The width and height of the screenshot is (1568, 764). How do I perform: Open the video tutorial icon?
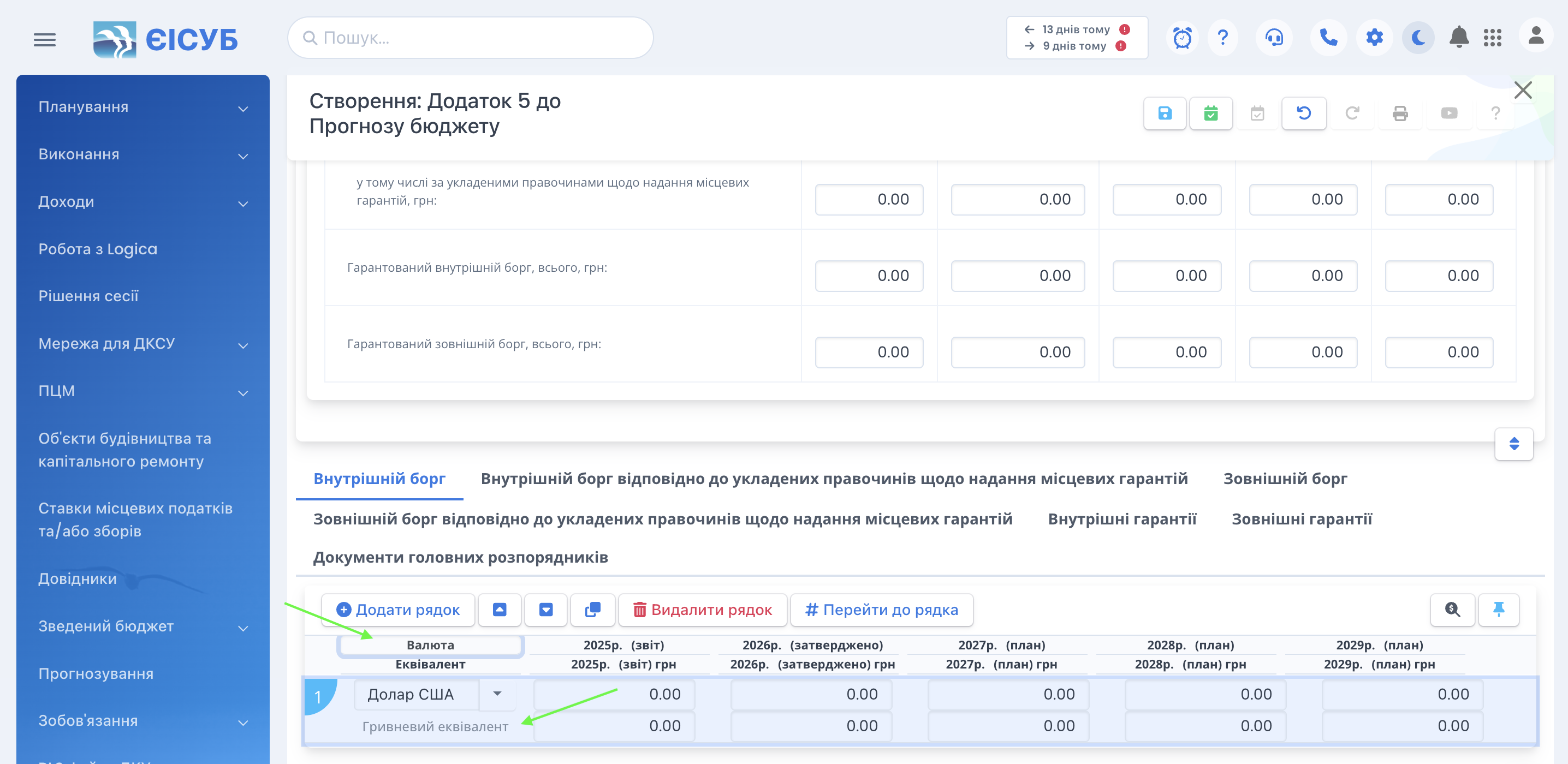tap(1448, 113)
